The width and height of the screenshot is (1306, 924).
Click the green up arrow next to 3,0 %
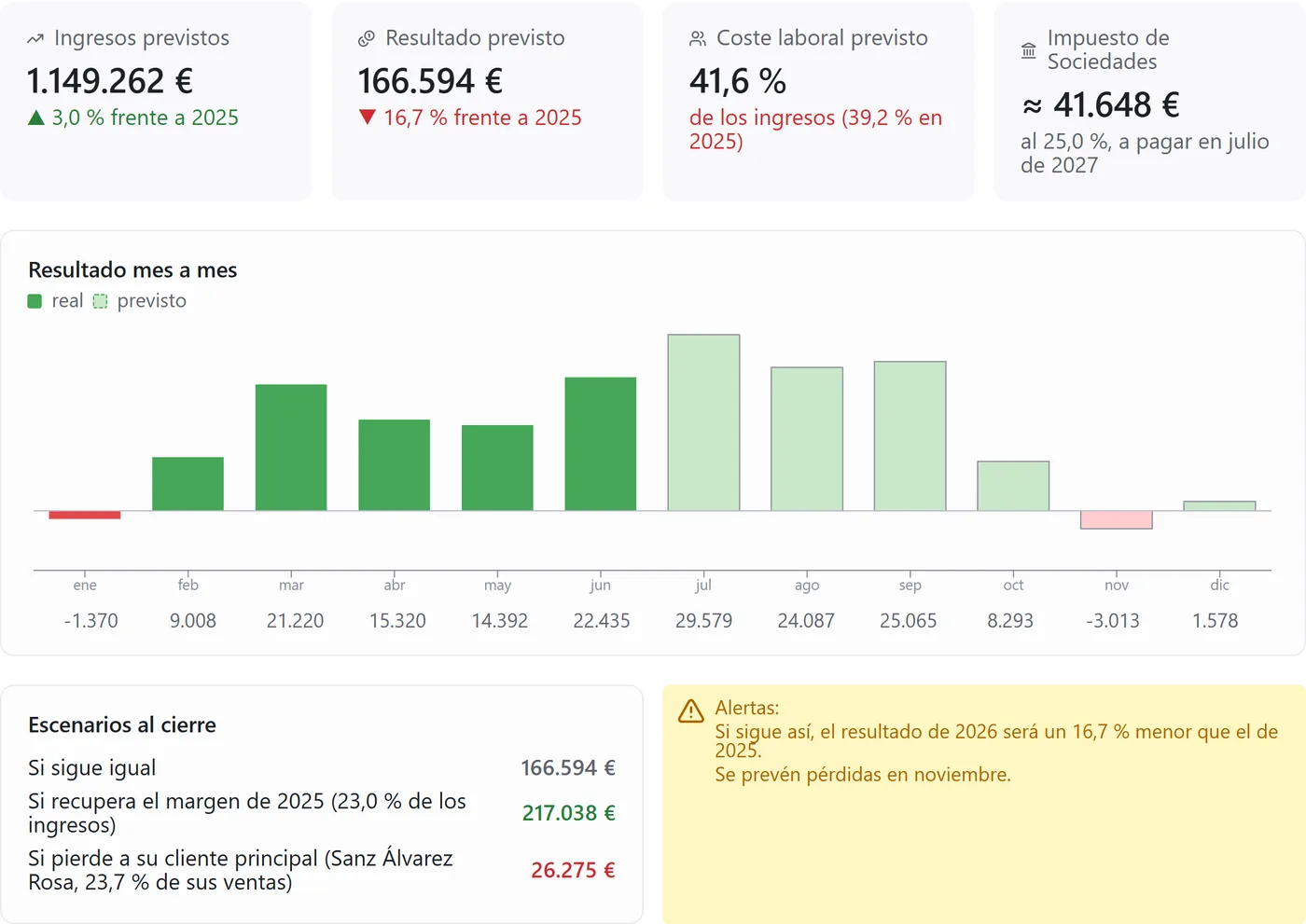tap(36, 117)
